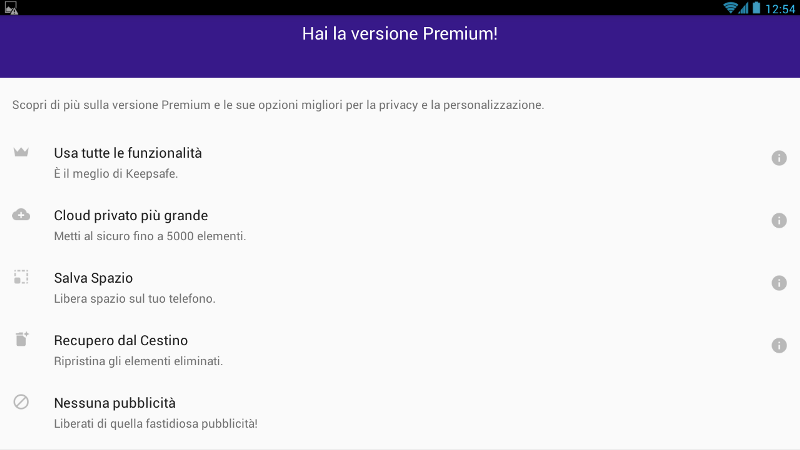
Task: Tap the Libera spazio sul tuo telefono text
Action: click(135, 298)
